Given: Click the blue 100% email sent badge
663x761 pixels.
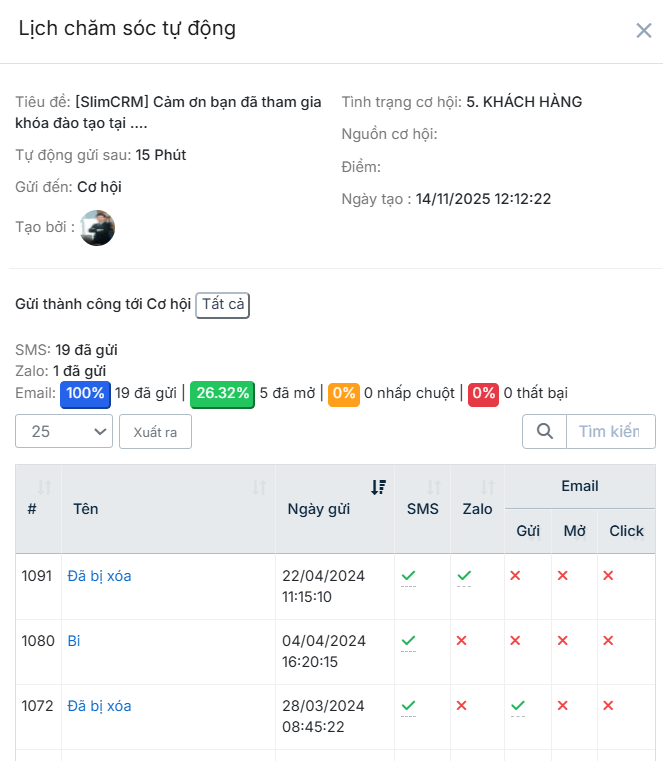Looking at the screenshot, I should [x=86, y=393].
